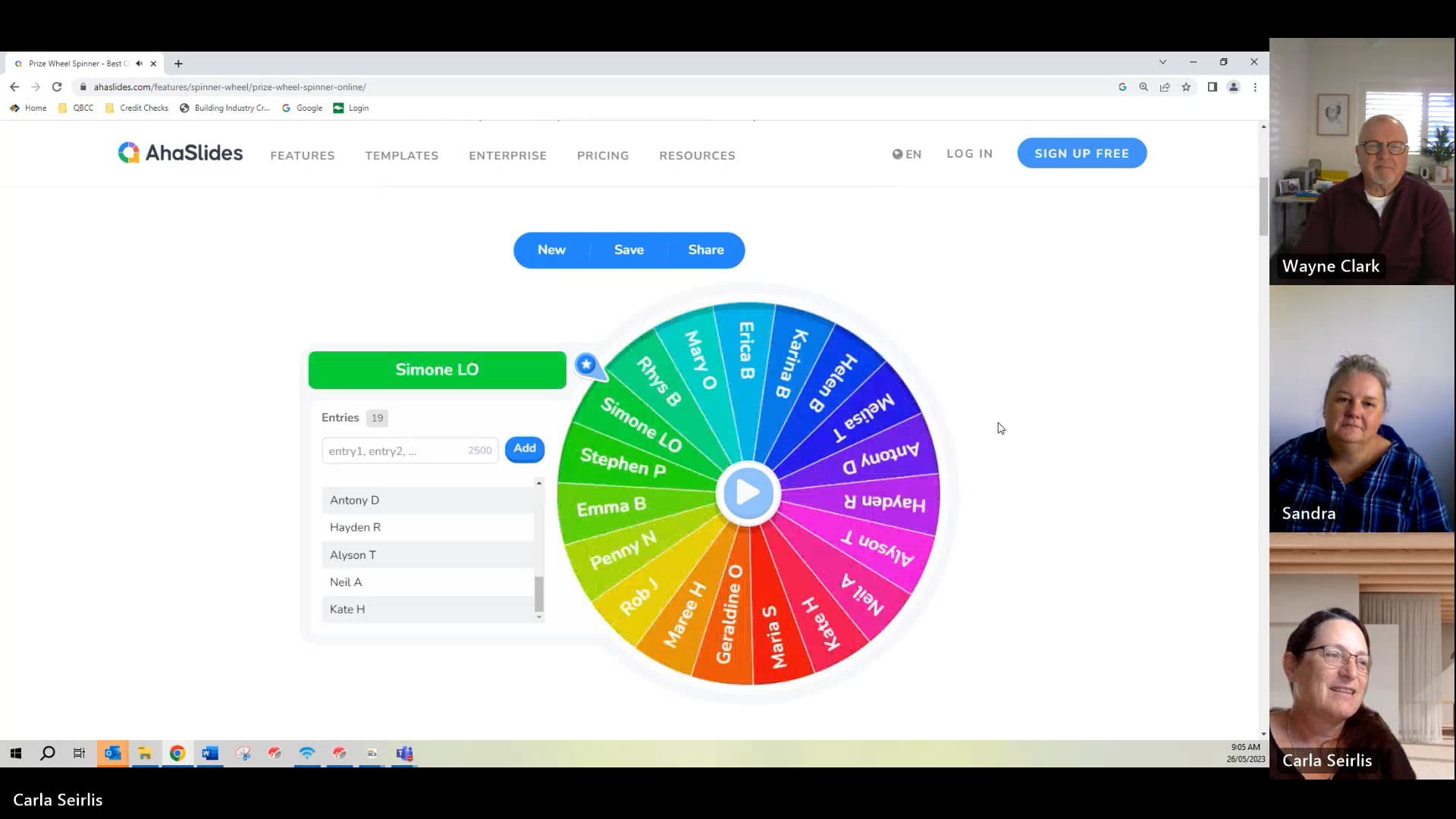Open the EN language selector
Viewport: 1456px width, 819px height.
pos(907,154)
